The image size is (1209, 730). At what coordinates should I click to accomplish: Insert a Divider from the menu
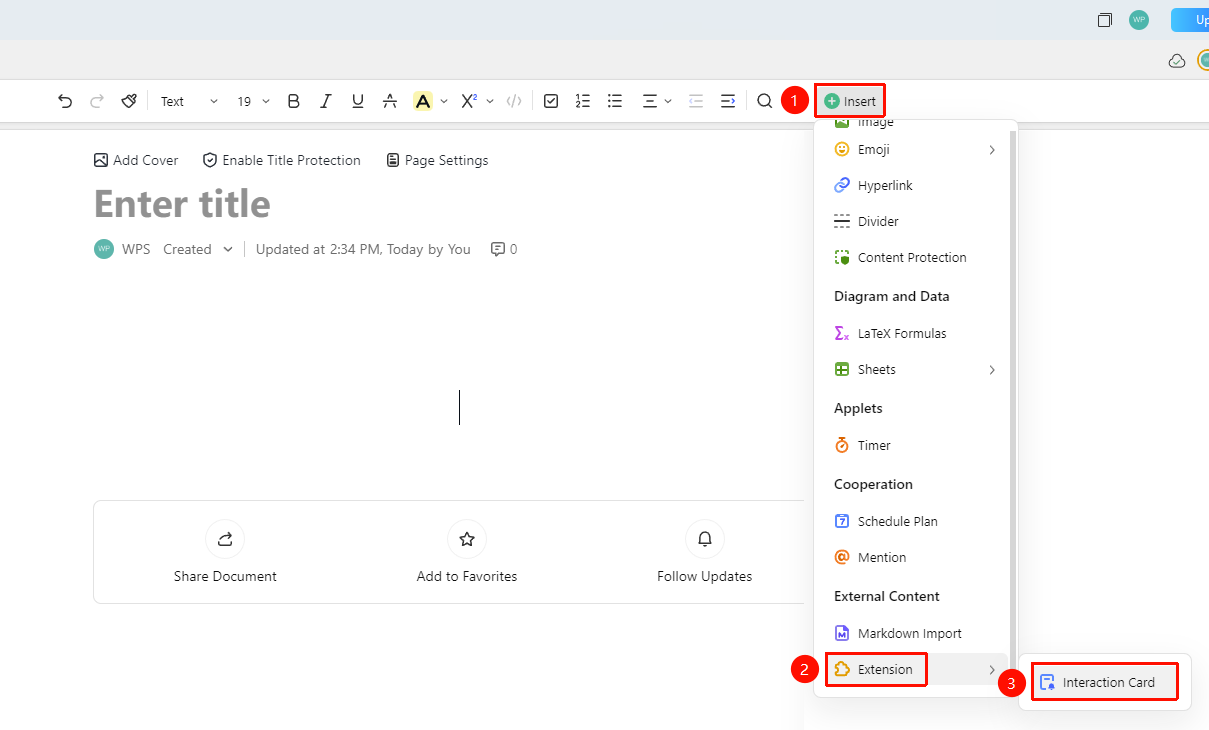coord(914,222)
